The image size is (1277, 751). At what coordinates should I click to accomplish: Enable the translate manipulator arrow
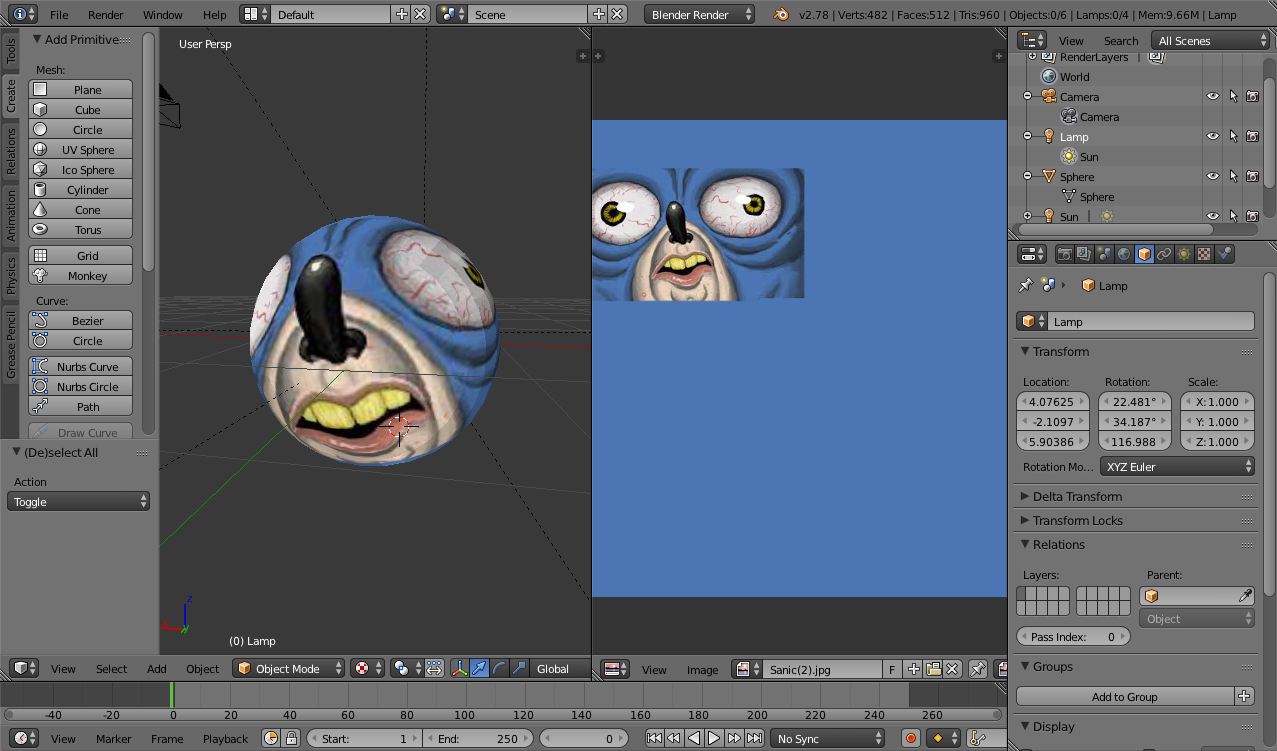pyautogui.click(x=480, y=669)
